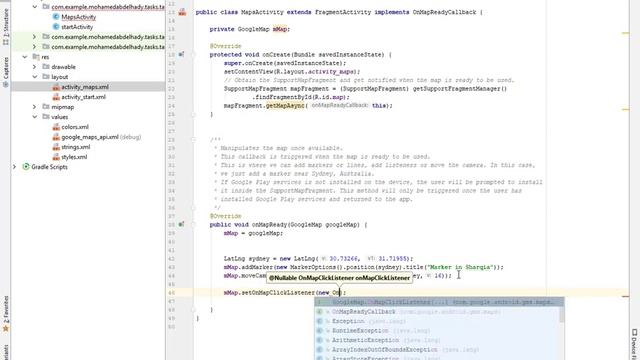Image resolution: width=640 pixels, height=360 pixels.
Task: Click getMapAsync highlighted method call
Action: (285, 105)
